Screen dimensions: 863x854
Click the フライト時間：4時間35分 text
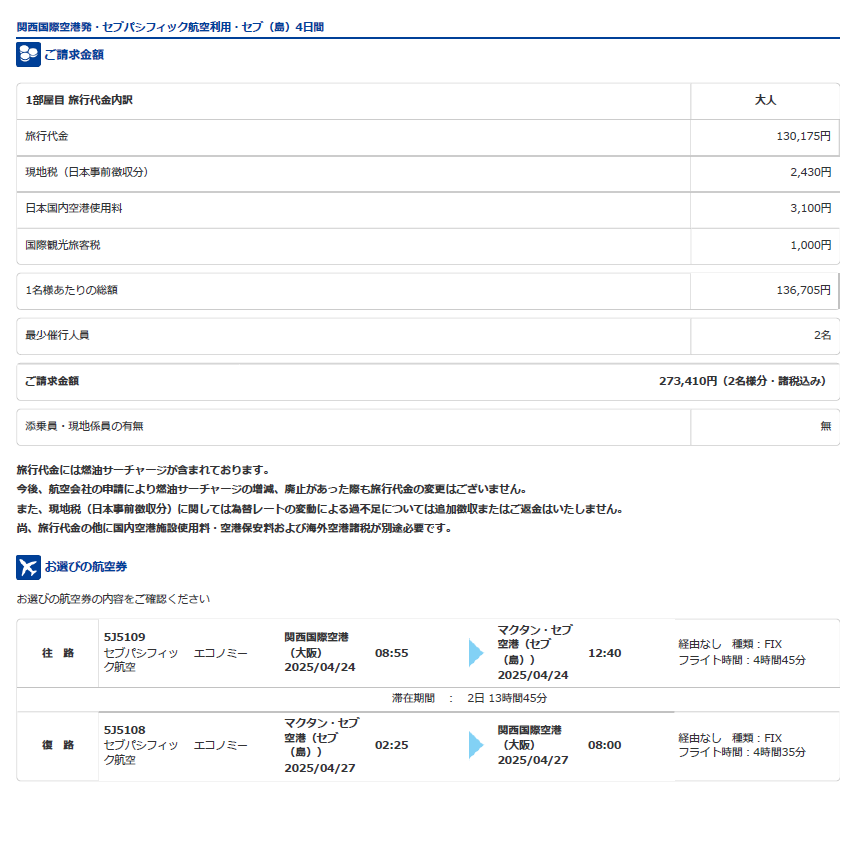741,752
